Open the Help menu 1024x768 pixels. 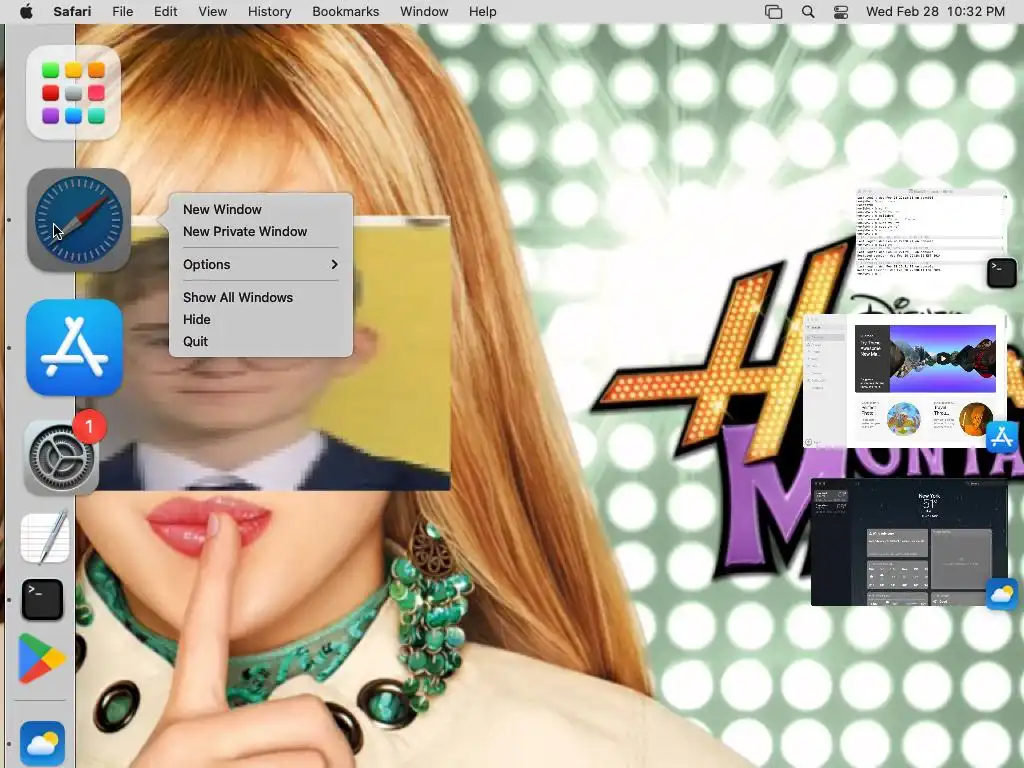[483, 12]
